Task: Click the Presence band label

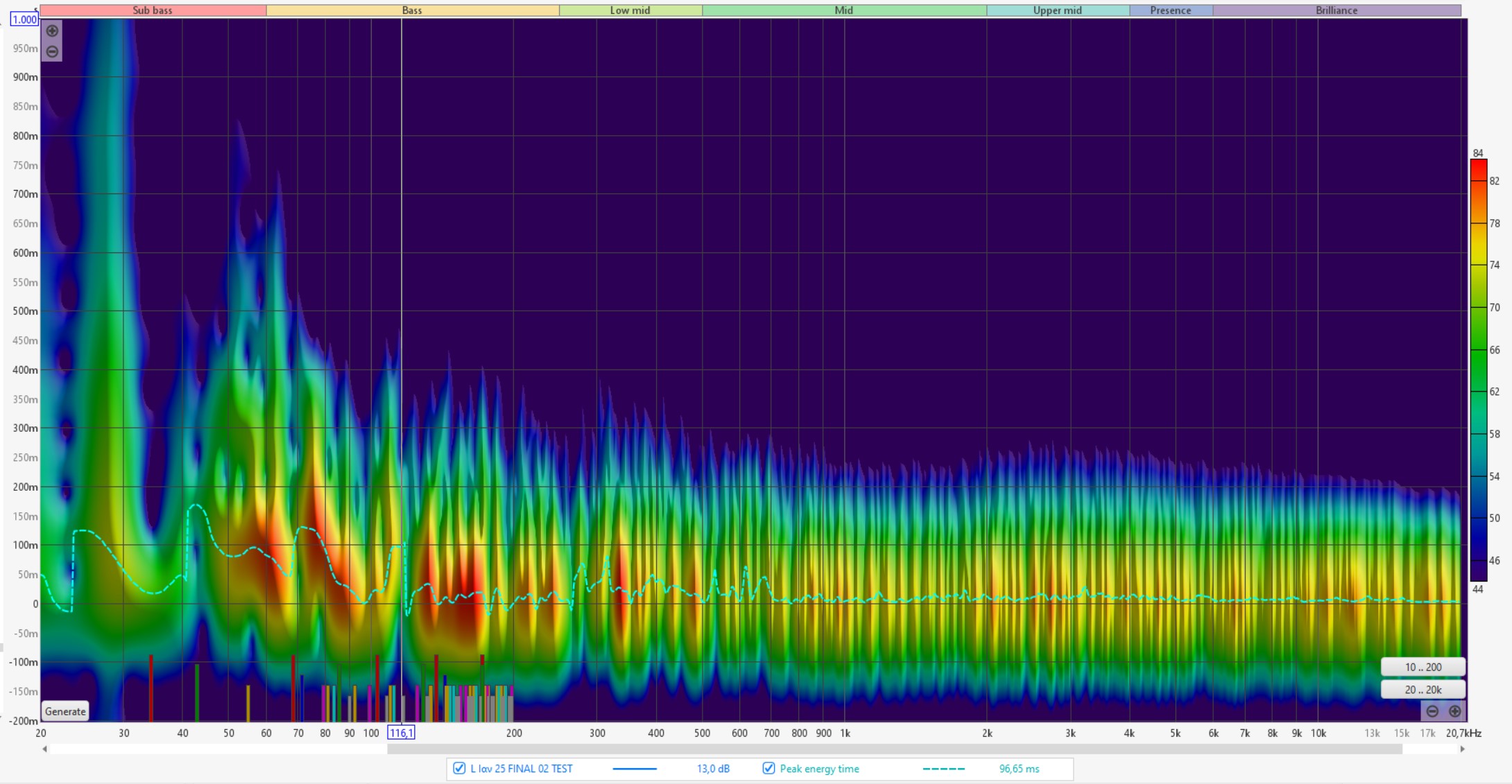Action: pyautogui.click(x=1170, y=10)
